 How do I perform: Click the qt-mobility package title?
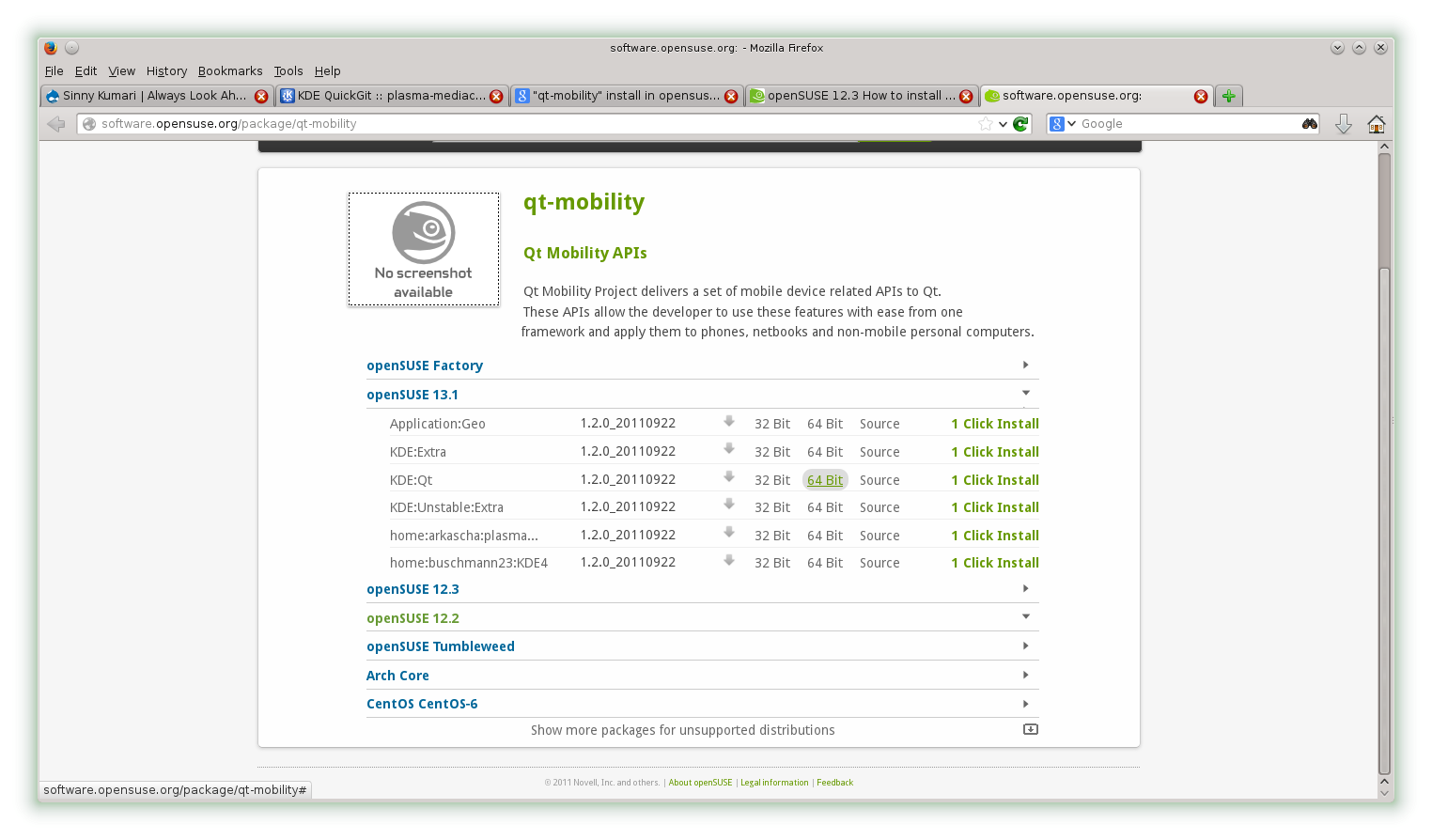[584, 203]
